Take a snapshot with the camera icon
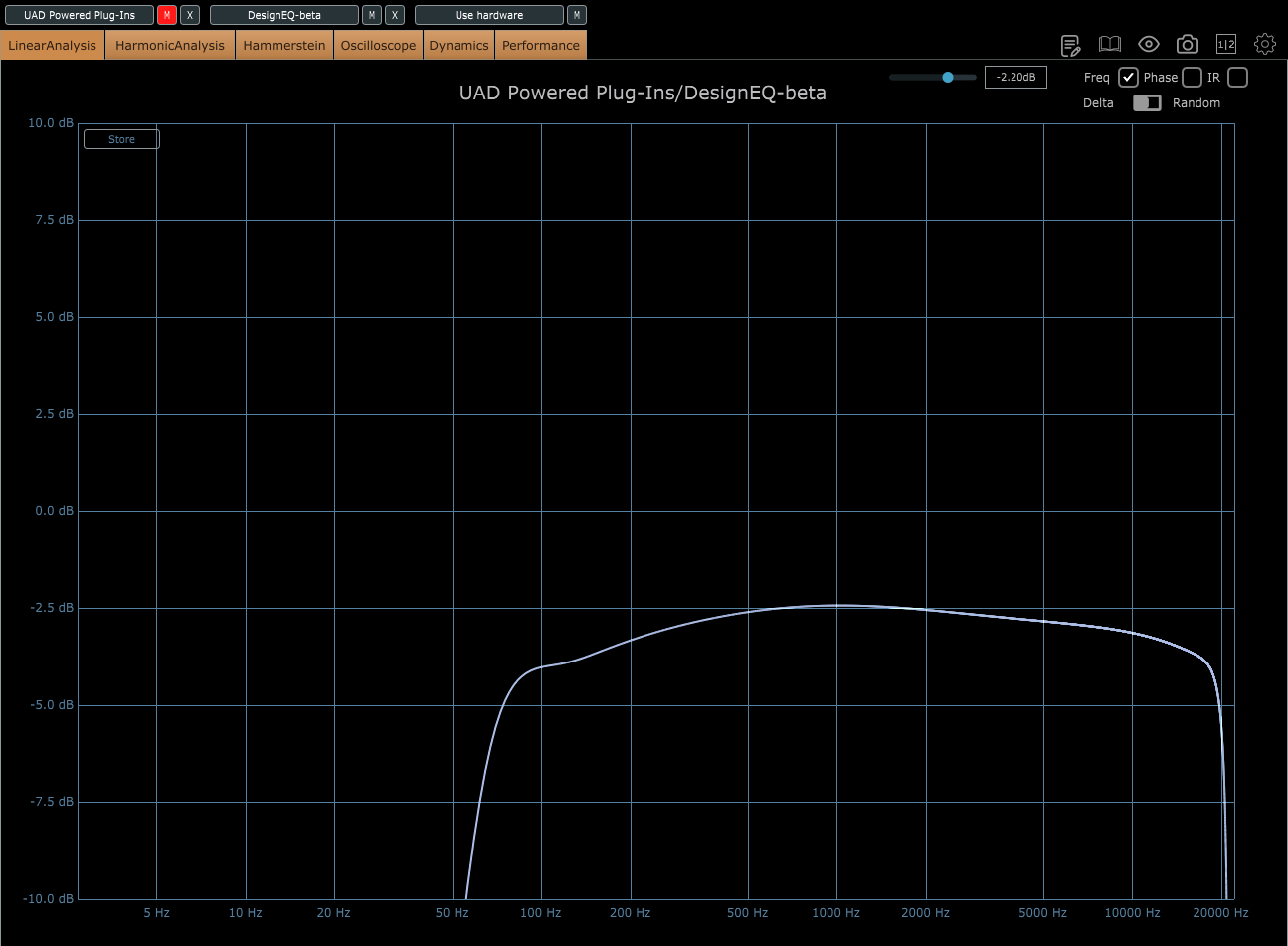The image size is (1288, 946). click(x=1187, y=45)
